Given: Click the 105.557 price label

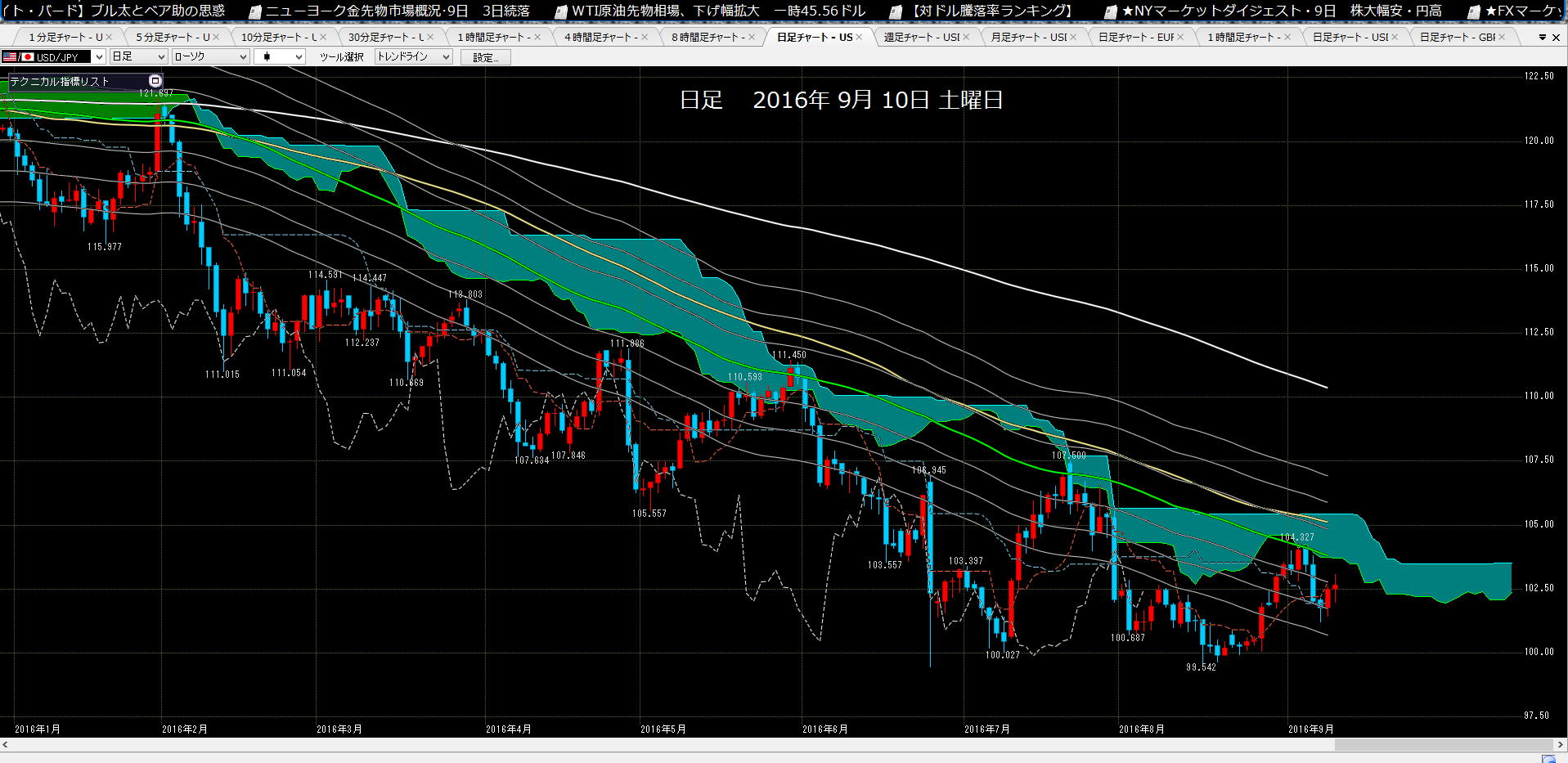Looking at the screenshot, I should tap(649, 514).
